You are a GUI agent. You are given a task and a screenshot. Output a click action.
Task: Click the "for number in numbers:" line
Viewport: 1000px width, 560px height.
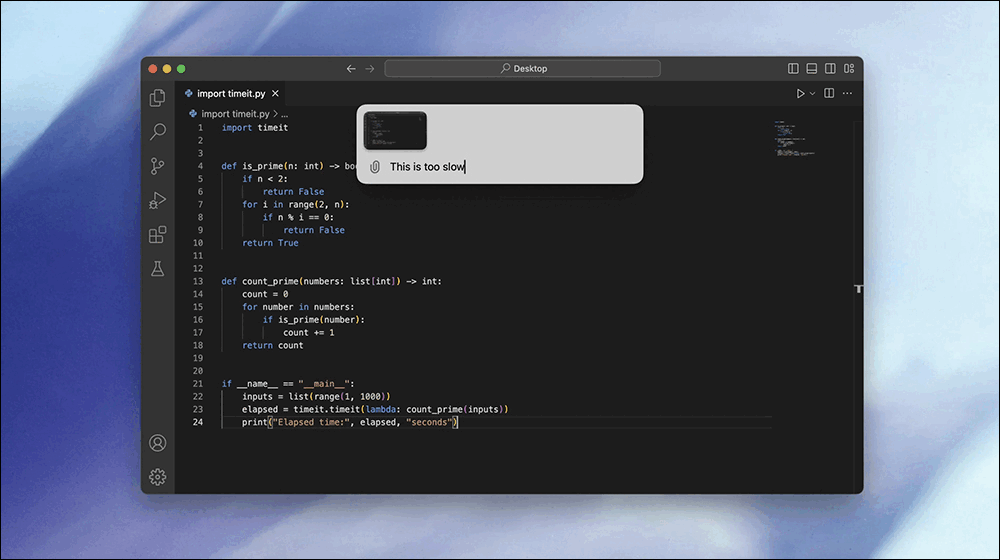[298, 307]
